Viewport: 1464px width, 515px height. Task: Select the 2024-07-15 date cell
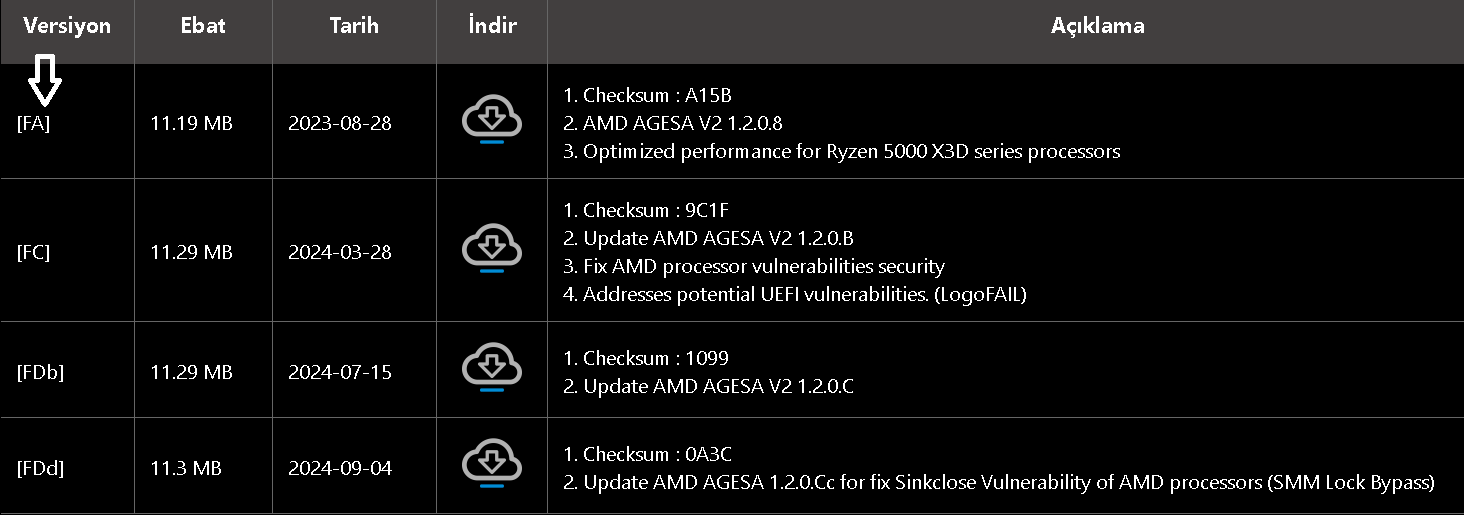pos(340,372)
